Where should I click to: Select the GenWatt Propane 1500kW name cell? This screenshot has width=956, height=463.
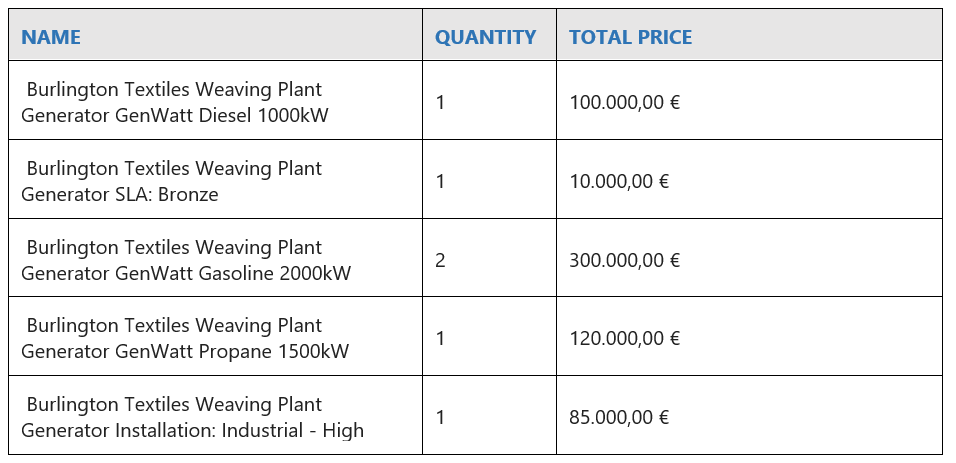(185, 338)
